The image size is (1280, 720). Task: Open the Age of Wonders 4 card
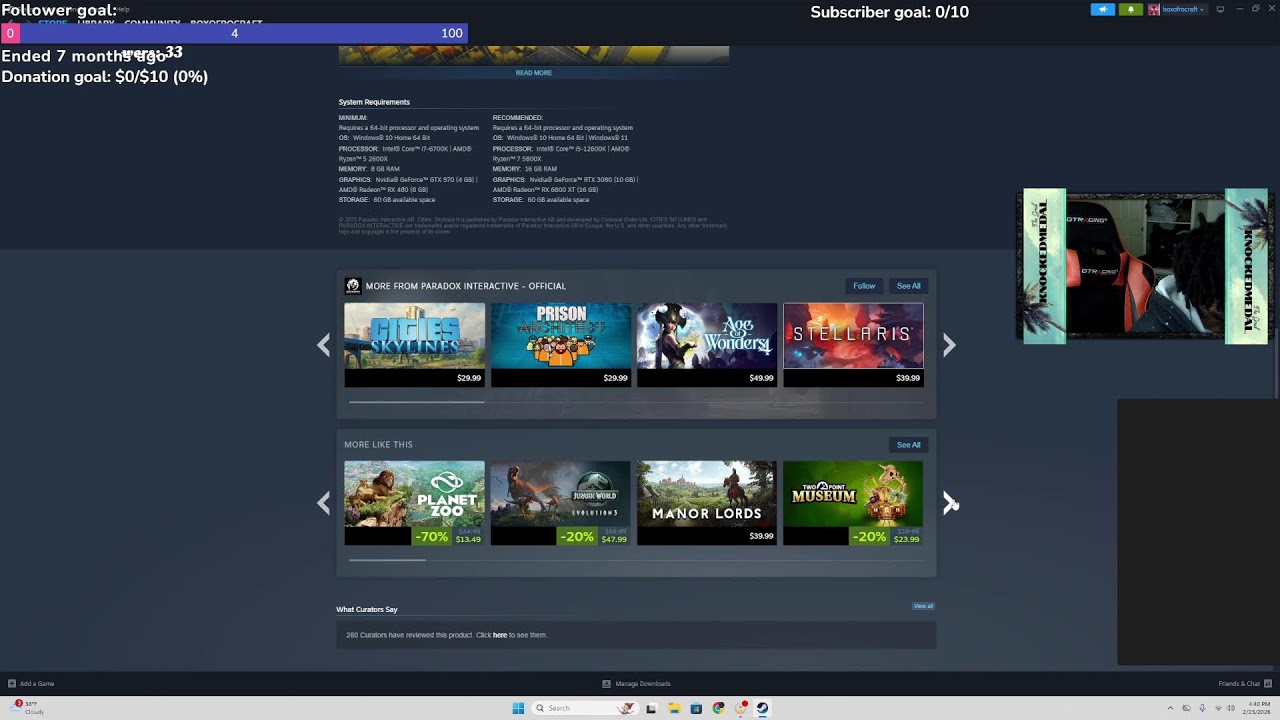coord(707,344)
